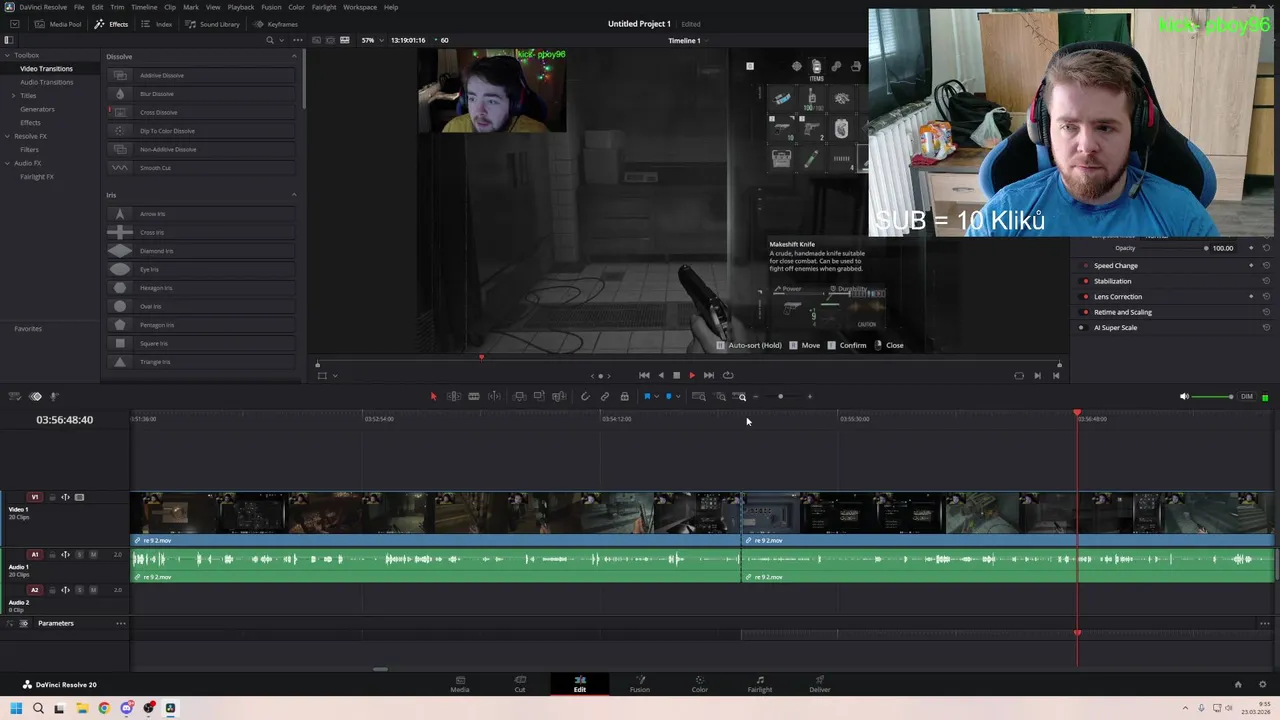The width and height of the screenshot is (1280, 720).
Task: Toggle timeline Snapping magnet icon
Action: coord(585,396)
